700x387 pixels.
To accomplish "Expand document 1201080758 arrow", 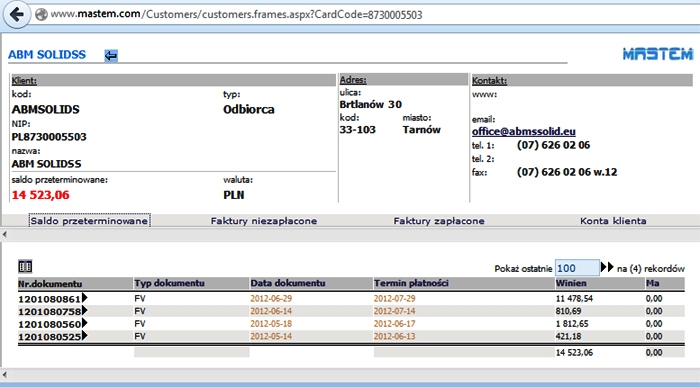I will pos(85,310).
